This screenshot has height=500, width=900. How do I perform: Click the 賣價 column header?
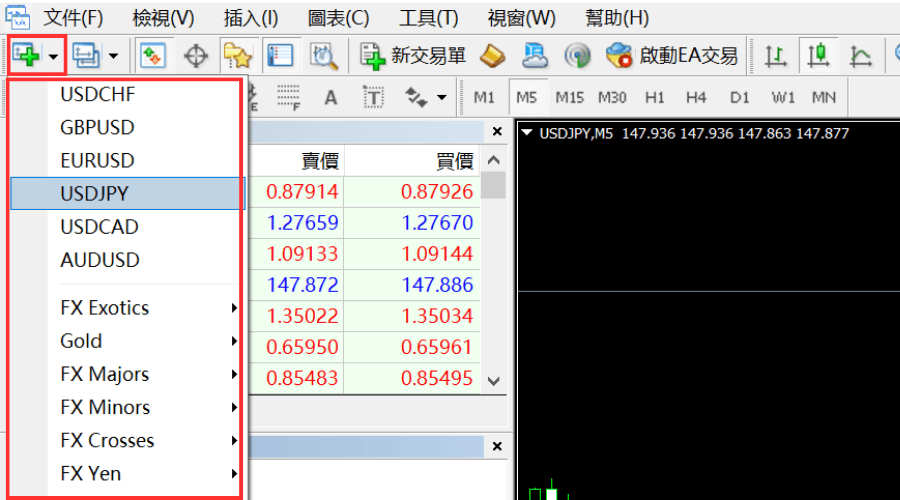320,161
